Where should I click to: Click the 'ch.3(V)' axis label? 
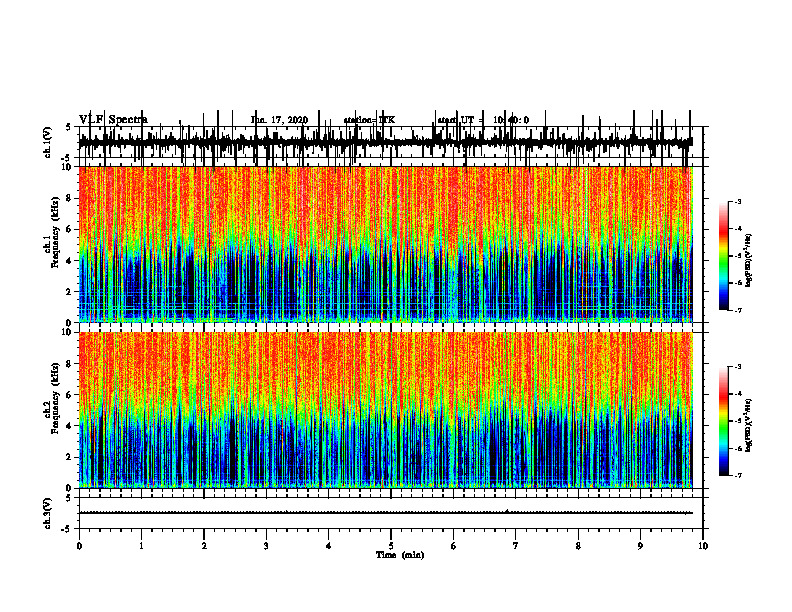(x=48, y=513)
